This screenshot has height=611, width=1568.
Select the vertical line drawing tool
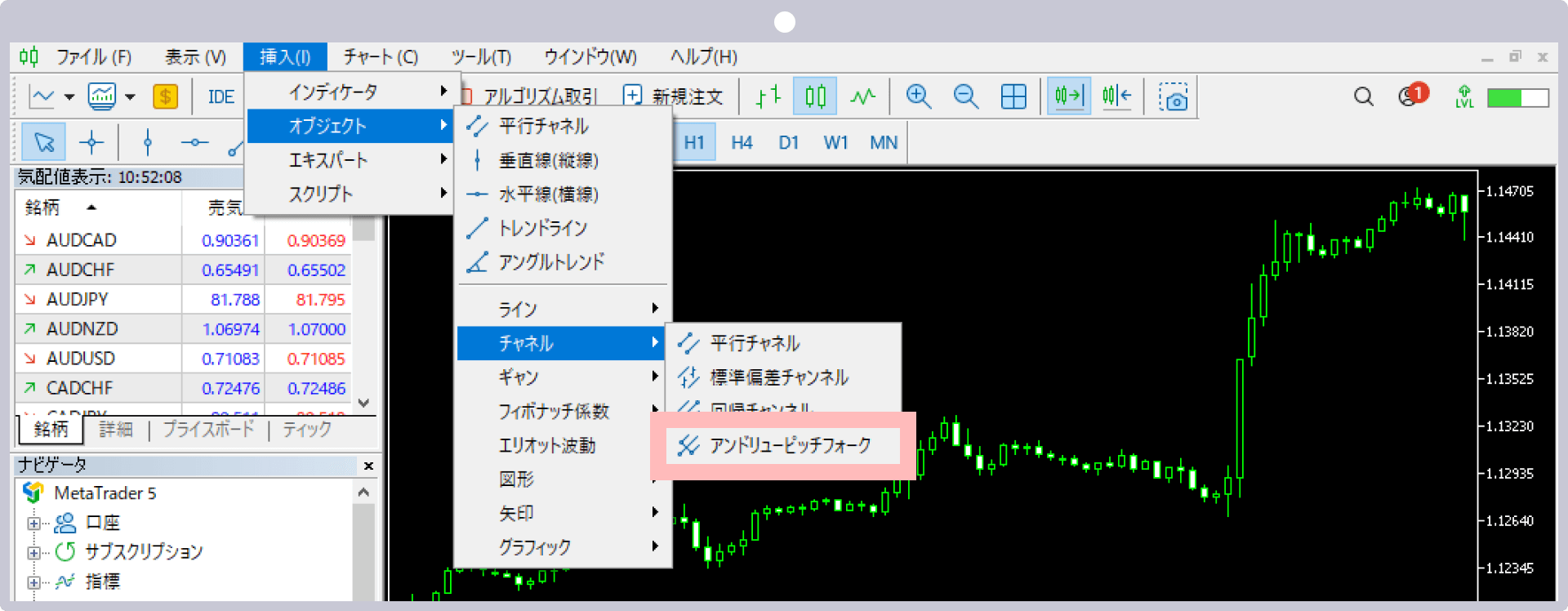[x=147, y=143]
